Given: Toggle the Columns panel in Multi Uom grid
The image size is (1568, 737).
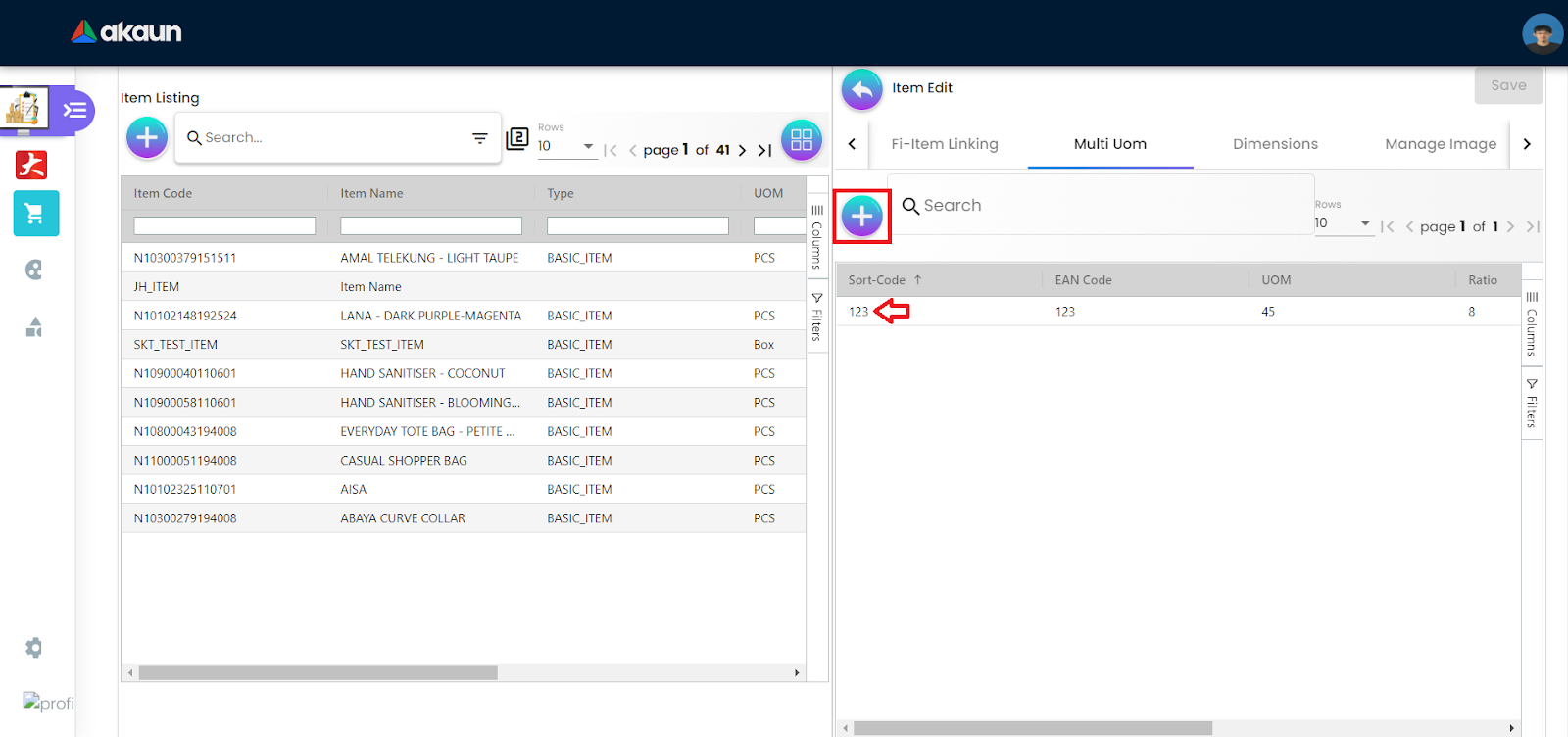Looking at the screenshot, I should point(1532,323).
